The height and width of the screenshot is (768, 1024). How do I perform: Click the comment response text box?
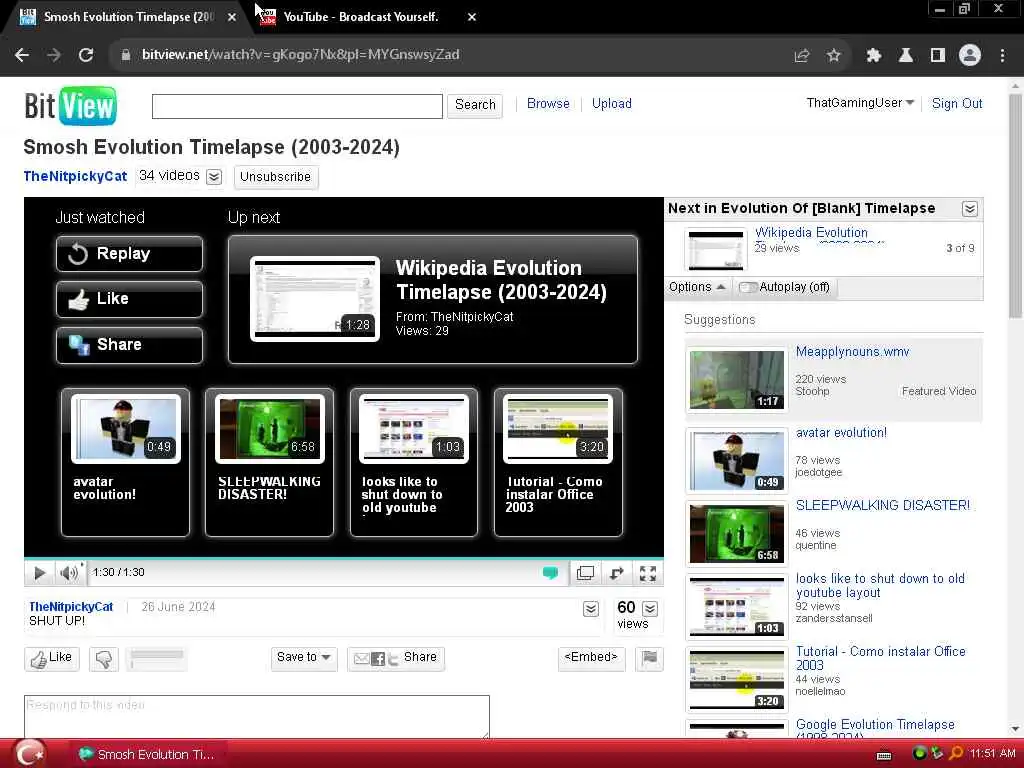[x=257, y=717]
